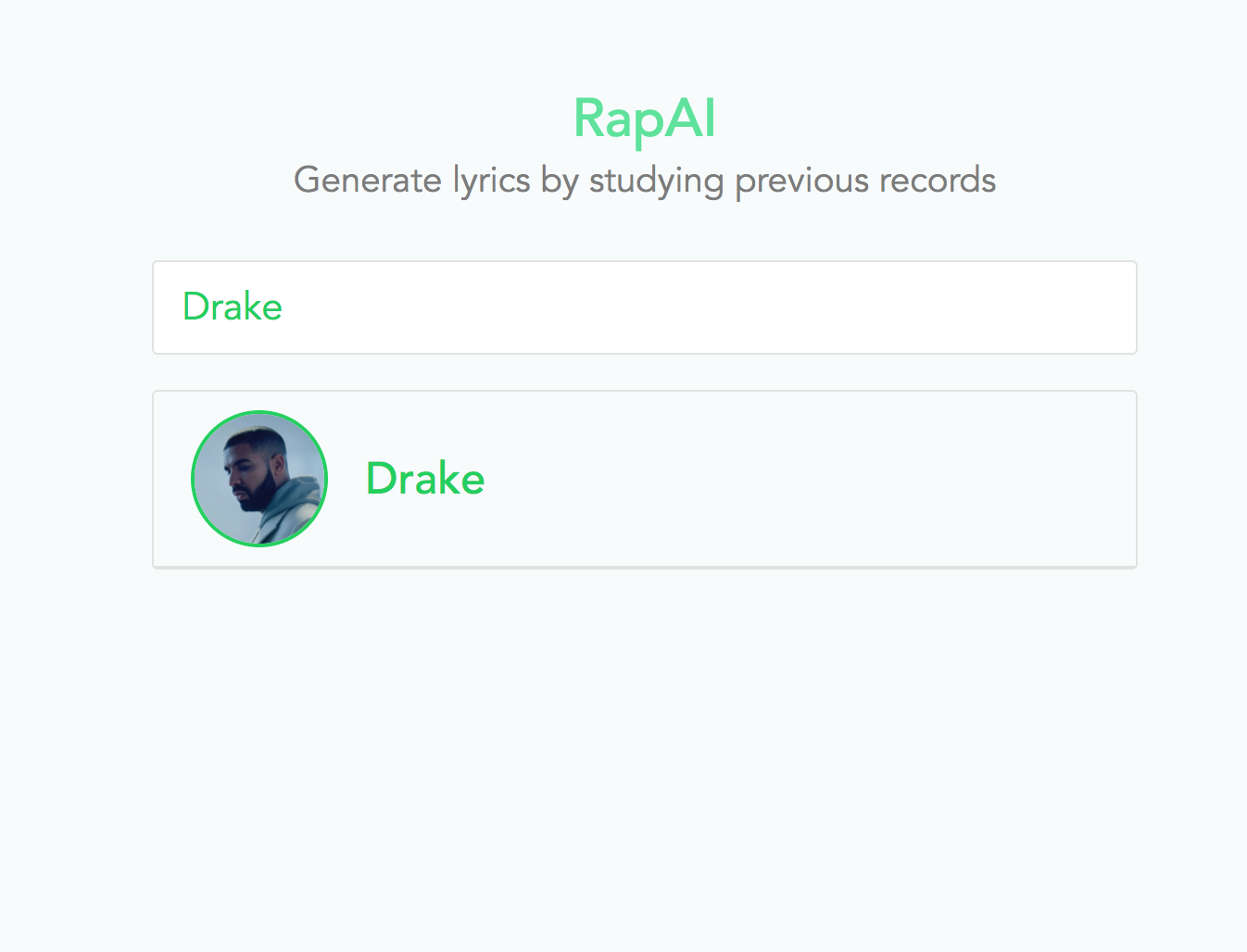Focus the artist search input field
The image size is (1247, 952).
(x=645, y=307)
